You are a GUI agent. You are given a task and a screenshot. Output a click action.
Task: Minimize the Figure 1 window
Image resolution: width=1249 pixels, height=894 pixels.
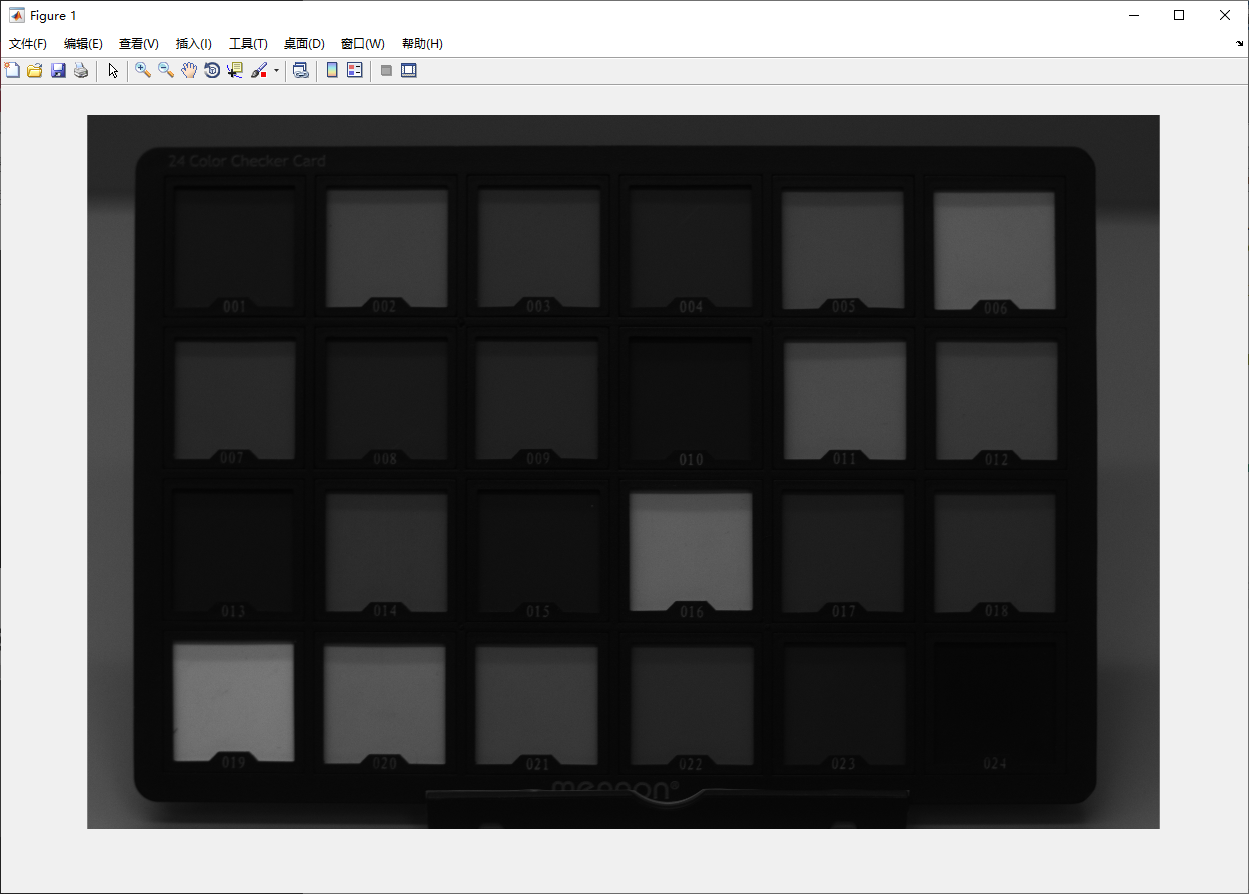(x=1134, y=15)
